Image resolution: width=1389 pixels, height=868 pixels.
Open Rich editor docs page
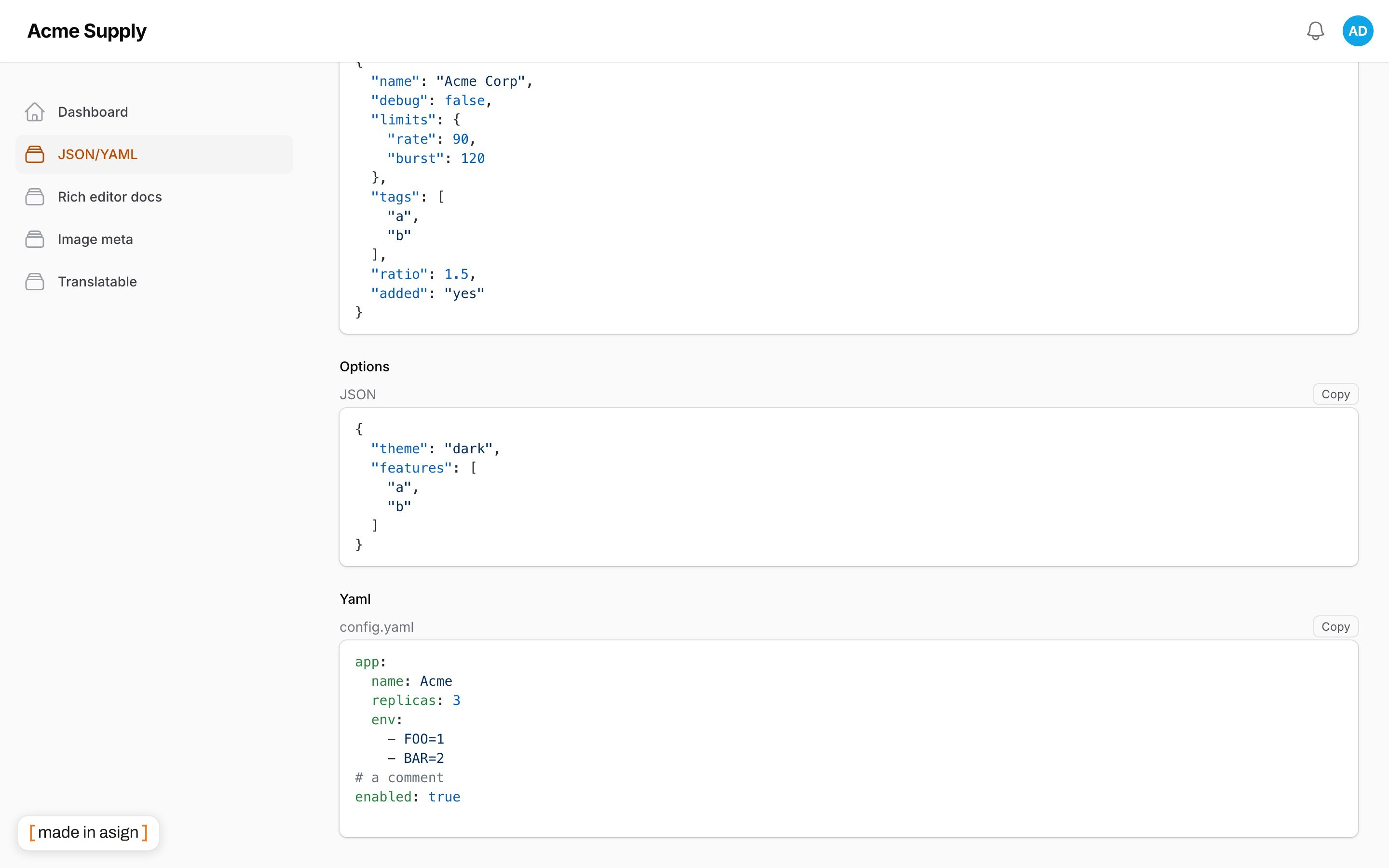point(154,197)
